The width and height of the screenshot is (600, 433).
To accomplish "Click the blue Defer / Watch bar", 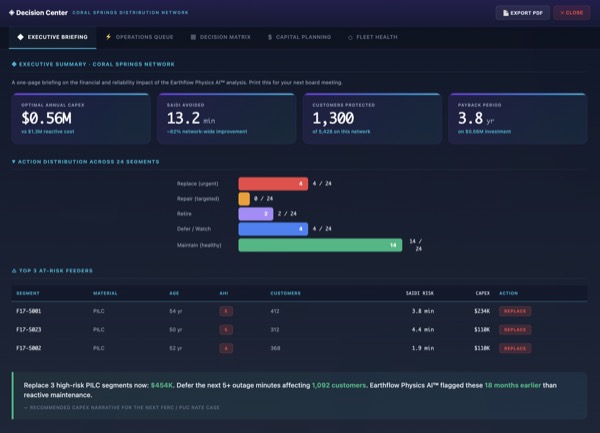I will 273,229.
